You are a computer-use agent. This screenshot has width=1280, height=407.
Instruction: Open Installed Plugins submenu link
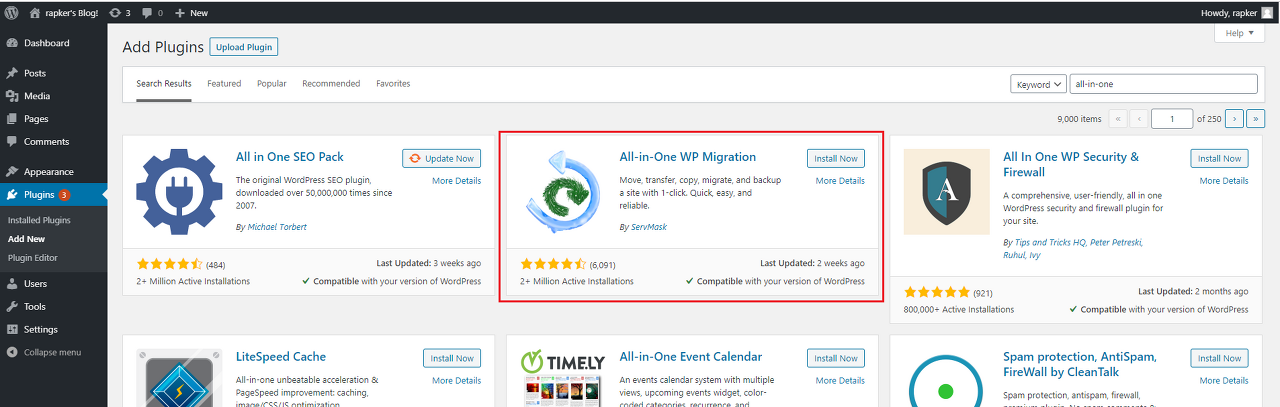point(39,220)
